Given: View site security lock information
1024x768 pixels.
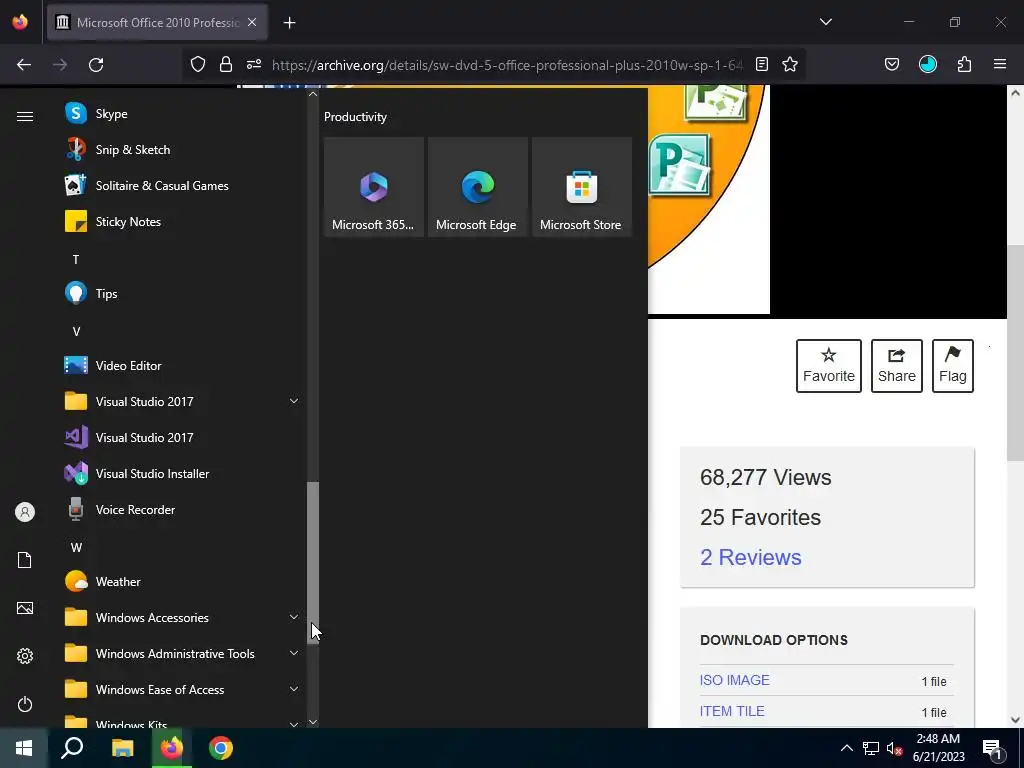Looking at the screenshot, I should 226,65.
